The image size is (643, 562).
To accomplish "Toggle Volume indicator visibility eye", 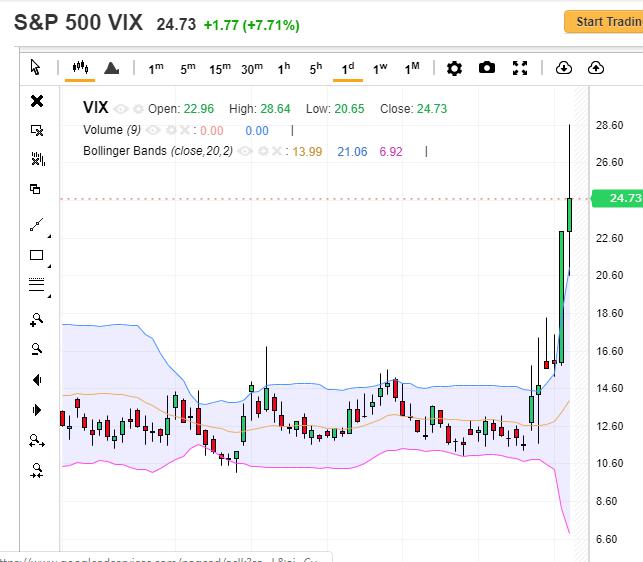I will [x=153, y=130].
